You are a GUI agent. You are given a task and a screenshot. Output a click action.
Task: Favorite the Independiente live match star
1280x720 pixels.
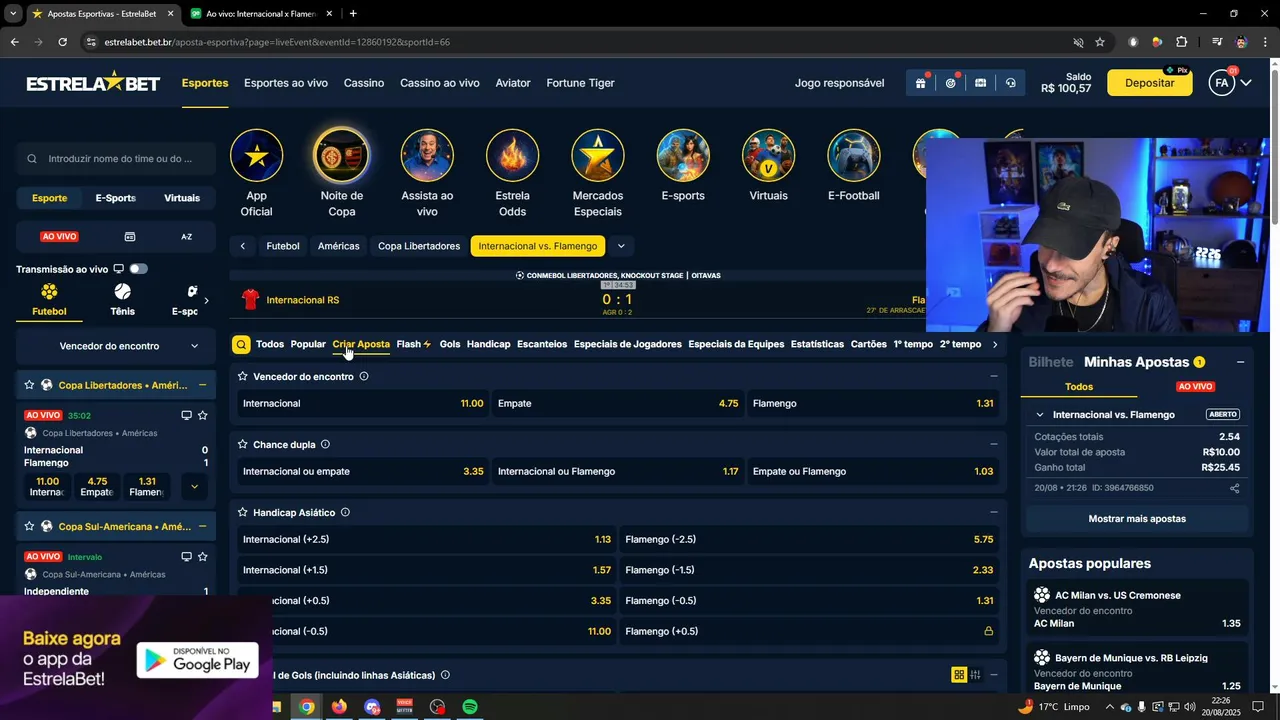click(x=202, y=556)
